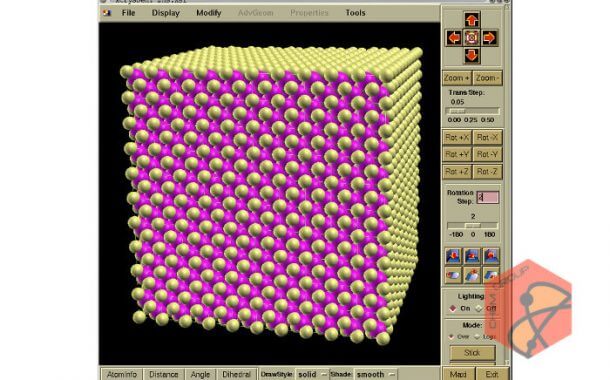The height and width of the screenshot is (380, 610).
Task: Click the down arrow translate icon
Action: (472, 56)
